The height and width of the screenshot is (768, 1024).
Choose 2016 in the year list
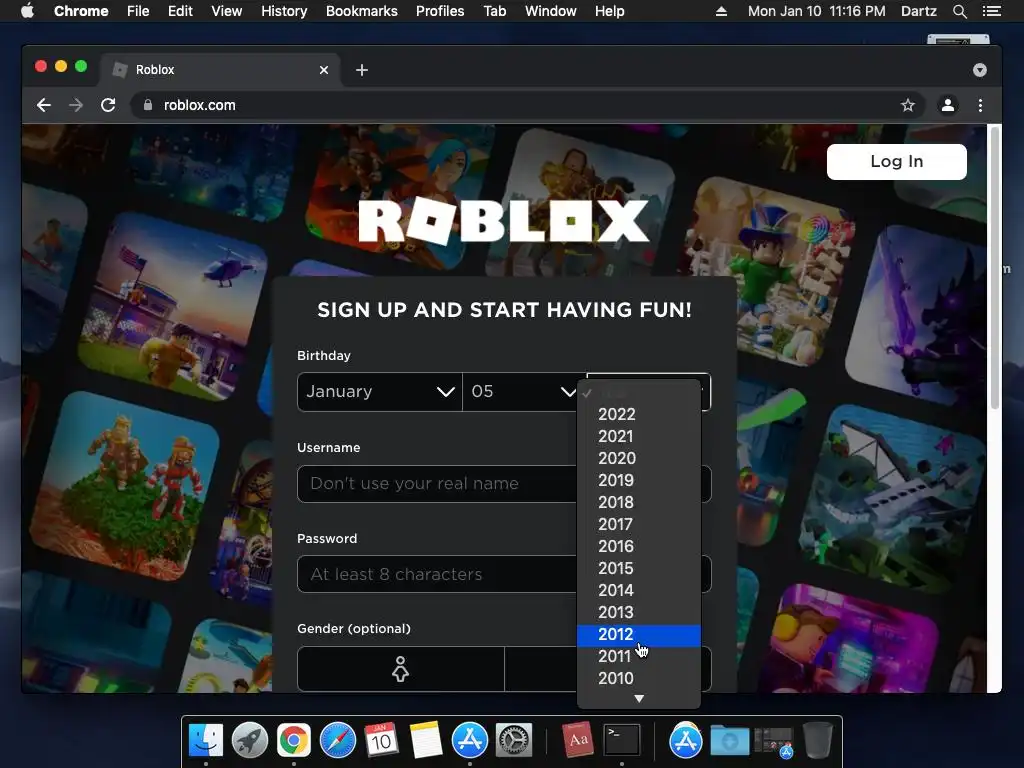(x=639, y=546)
